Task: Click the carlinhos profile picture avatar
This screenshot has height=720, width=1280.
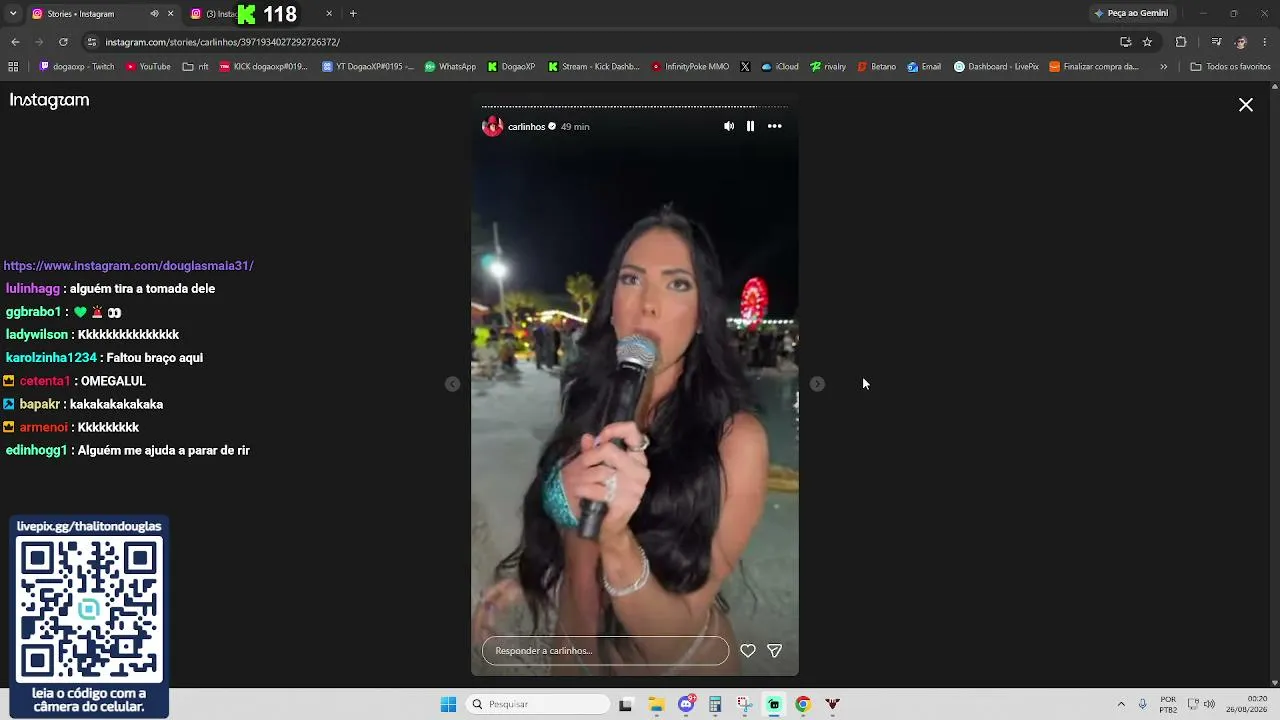Action: click(492, 126)
